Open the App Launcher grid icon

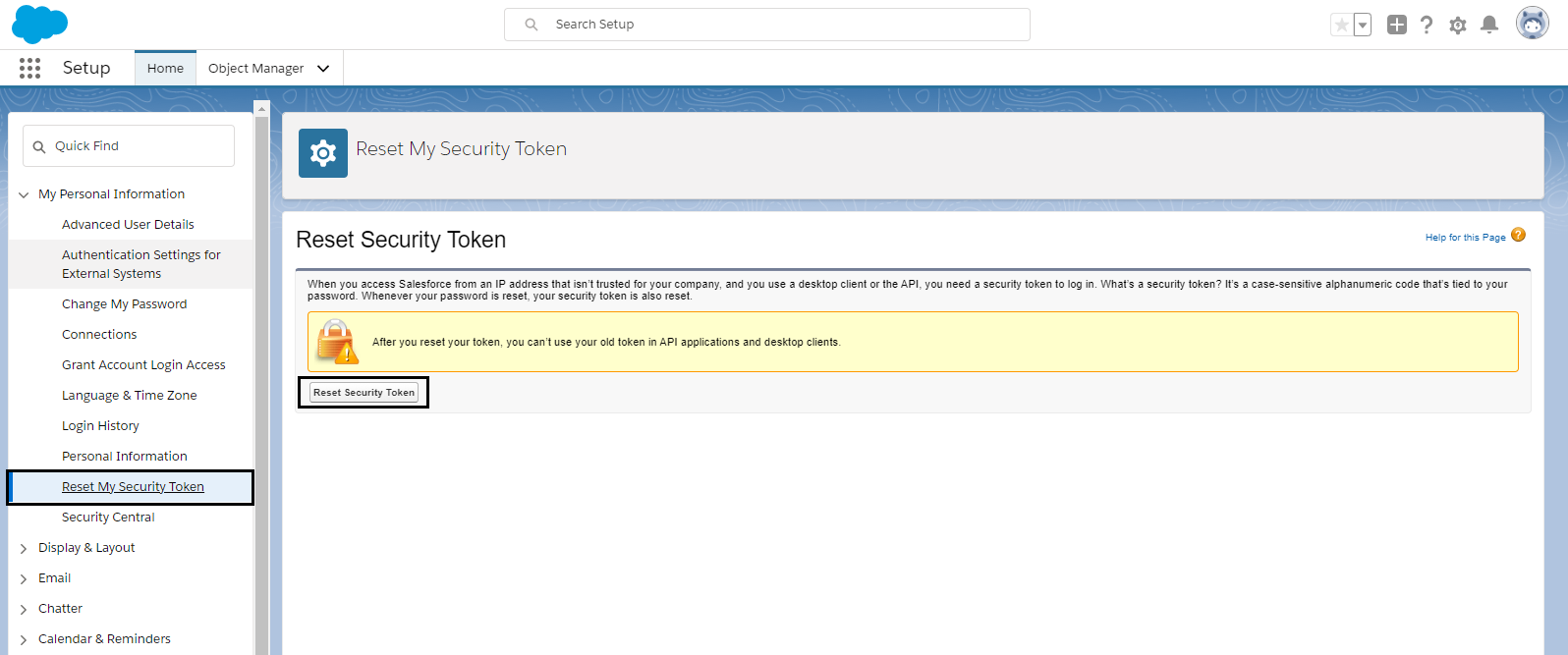(29, 68)
